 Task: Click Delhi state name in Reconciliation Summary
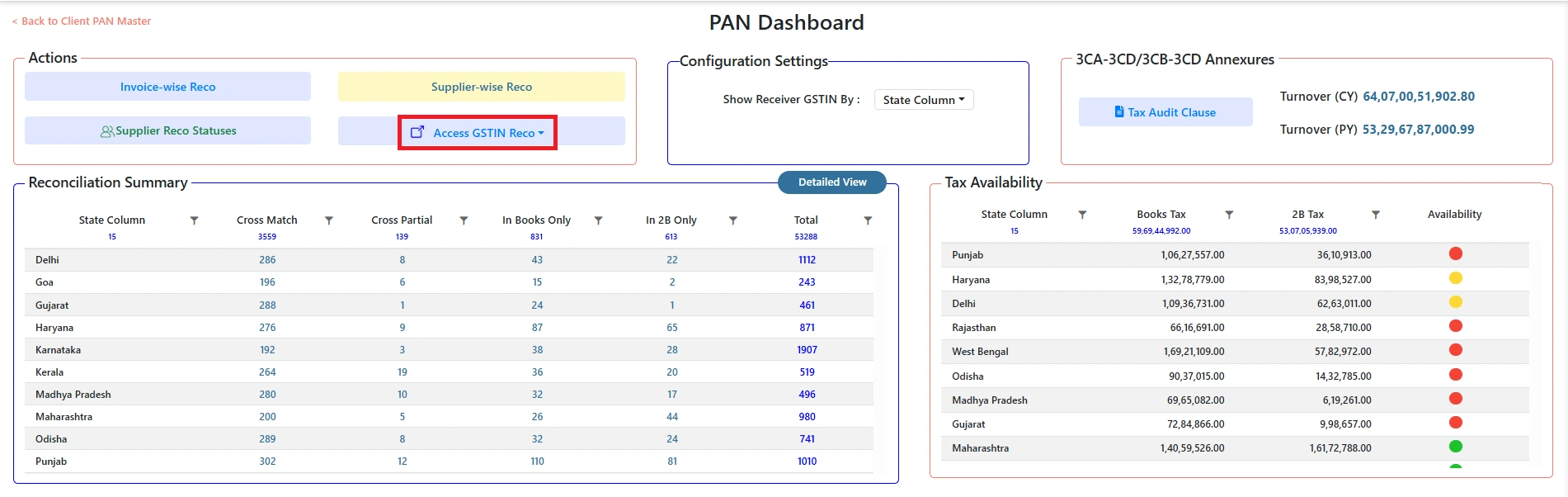pos(47,260)
